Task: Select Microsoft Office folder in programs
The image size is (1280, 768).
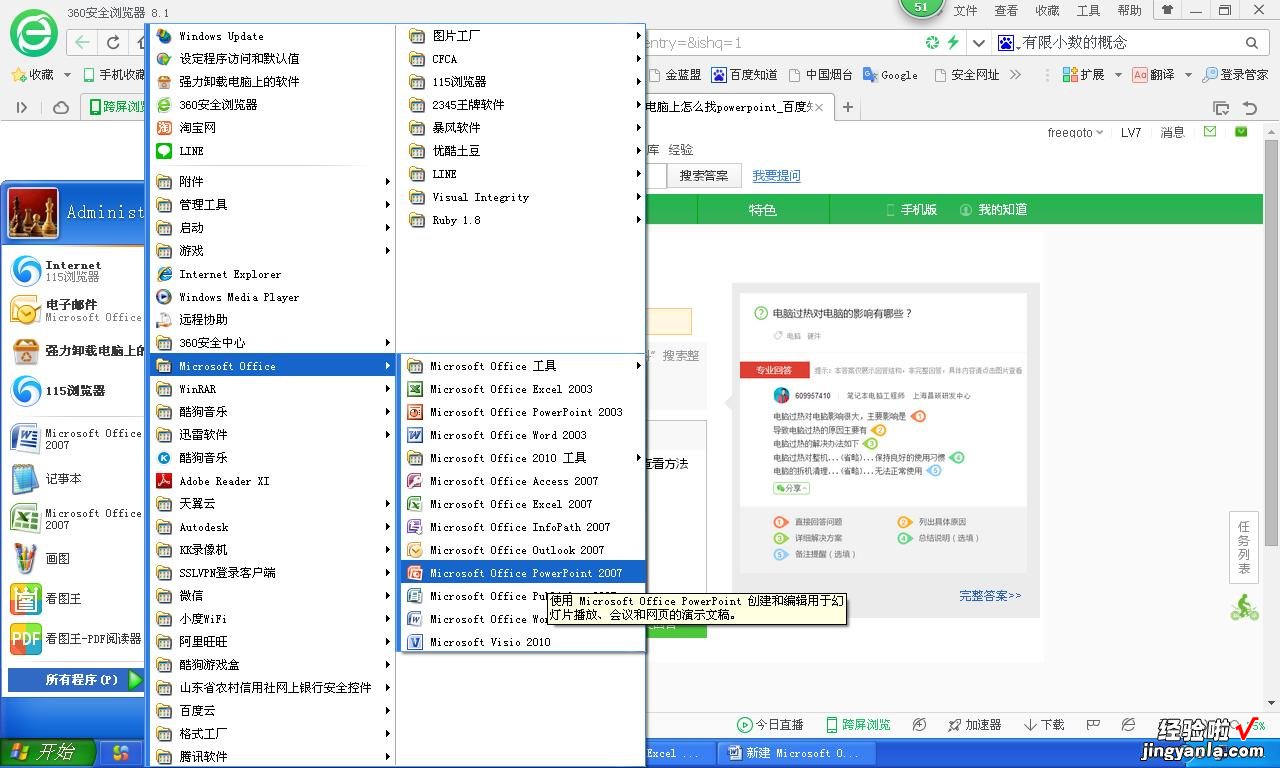Action: (x=272, y=366)
